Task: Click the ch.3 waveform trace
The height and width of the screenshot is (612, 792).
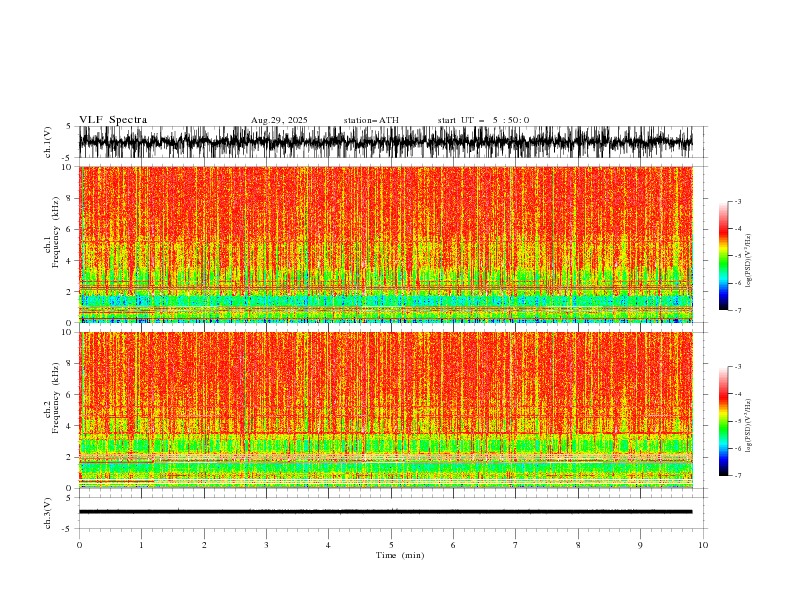Action: coord(385,512)
